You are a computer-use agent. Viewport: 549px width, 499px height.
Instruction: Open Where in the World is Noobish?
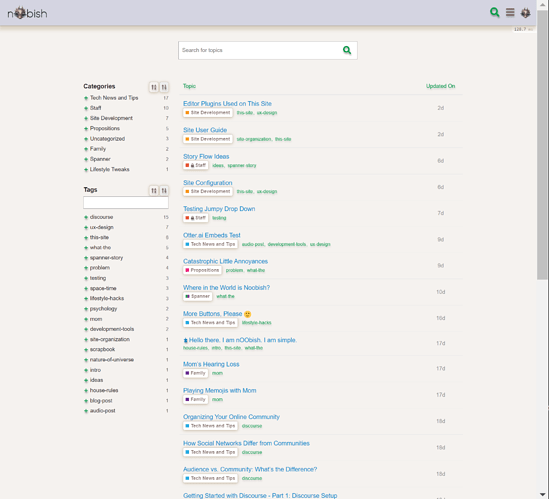click(226, 287)
